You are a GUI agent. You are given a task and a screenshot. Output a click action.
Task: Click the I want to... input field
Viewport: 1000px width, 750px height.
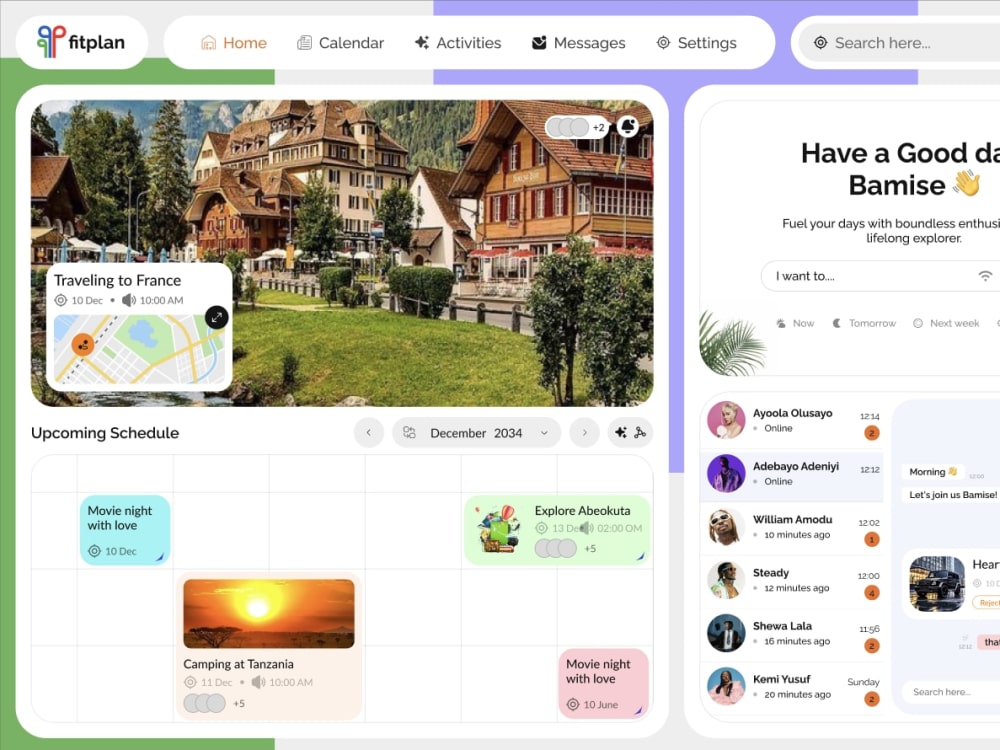[x=881, y=276]
